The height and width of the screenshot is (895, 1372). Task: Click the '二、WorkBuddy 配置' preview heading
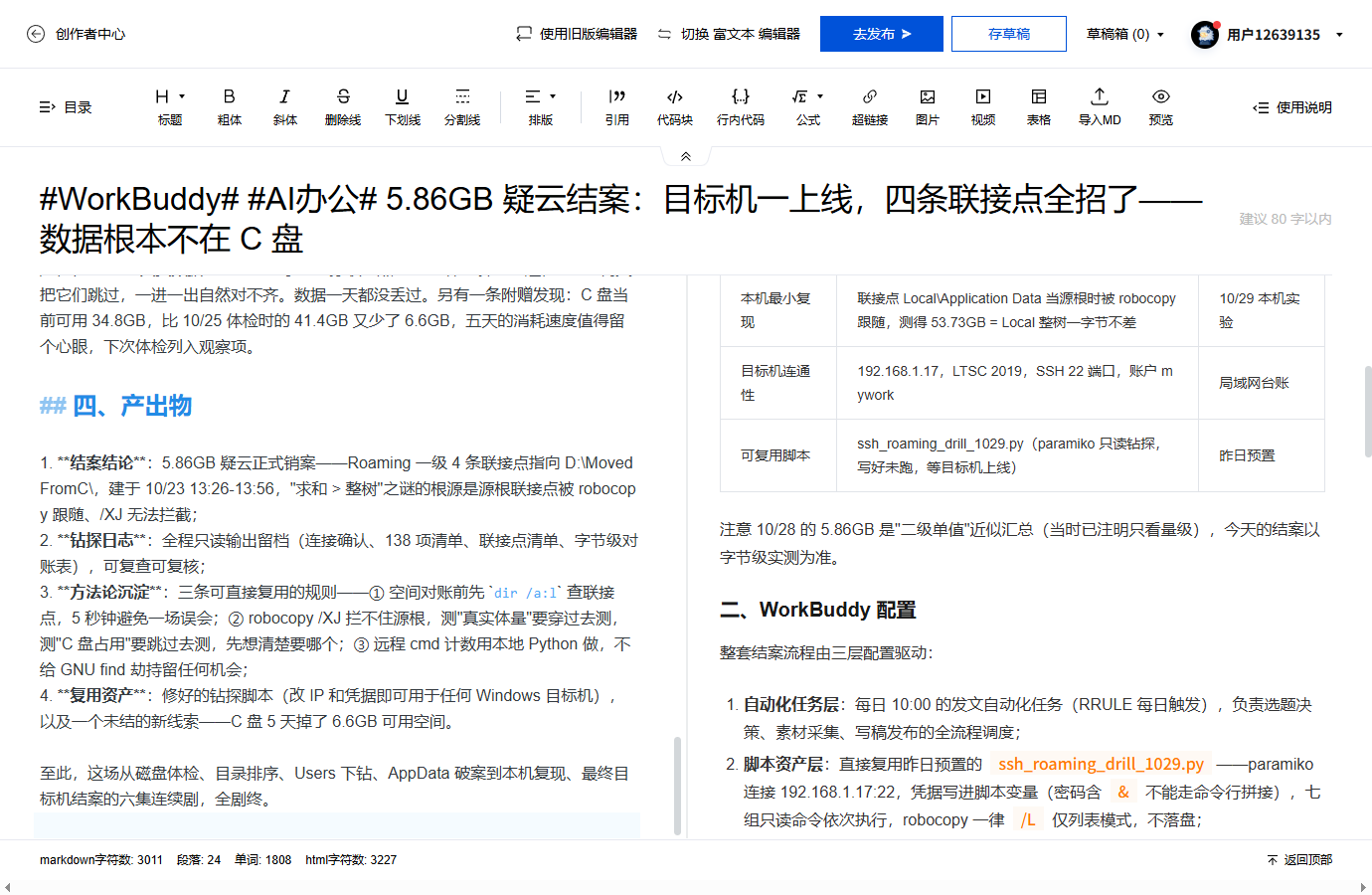tap(818, 610)
